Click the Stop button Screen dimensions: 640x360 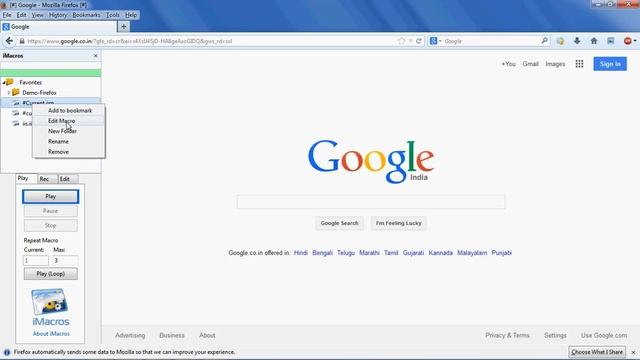pos(51,225)
